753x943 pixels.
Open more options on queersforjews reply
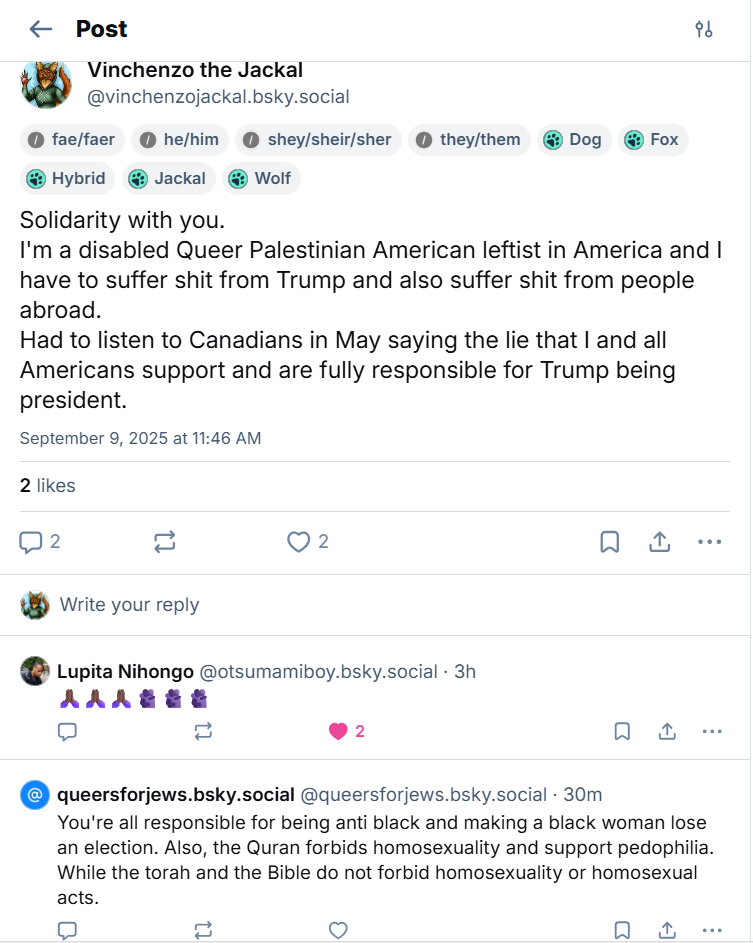[x=712, y=930]
